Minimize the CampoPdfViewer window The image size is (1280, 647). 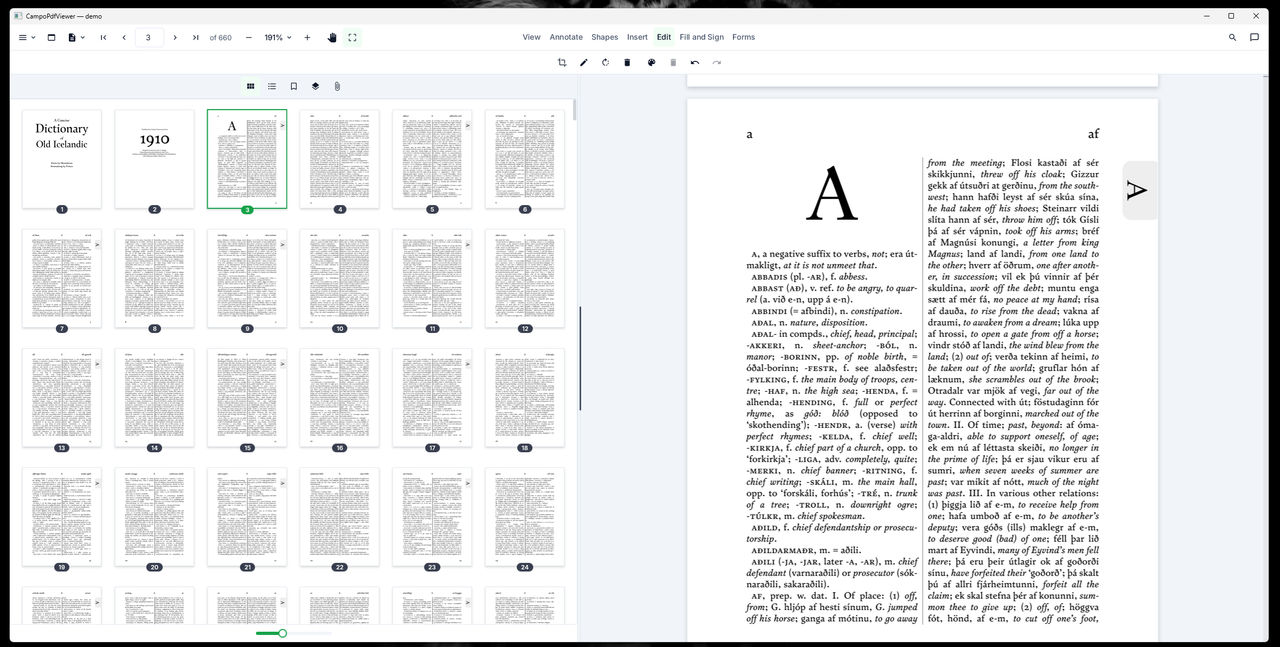tap(1205, 16)
